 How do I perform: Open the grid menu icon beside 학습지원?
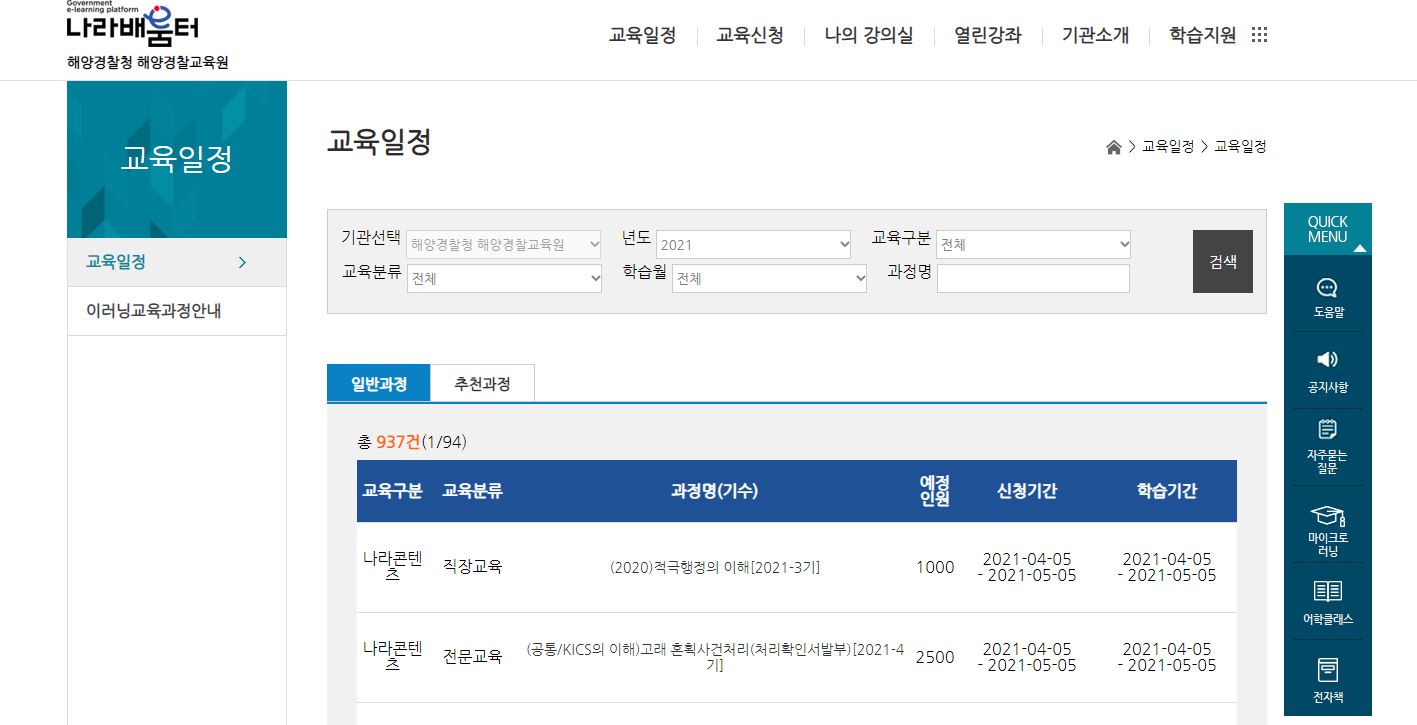tap(1258, 33)
